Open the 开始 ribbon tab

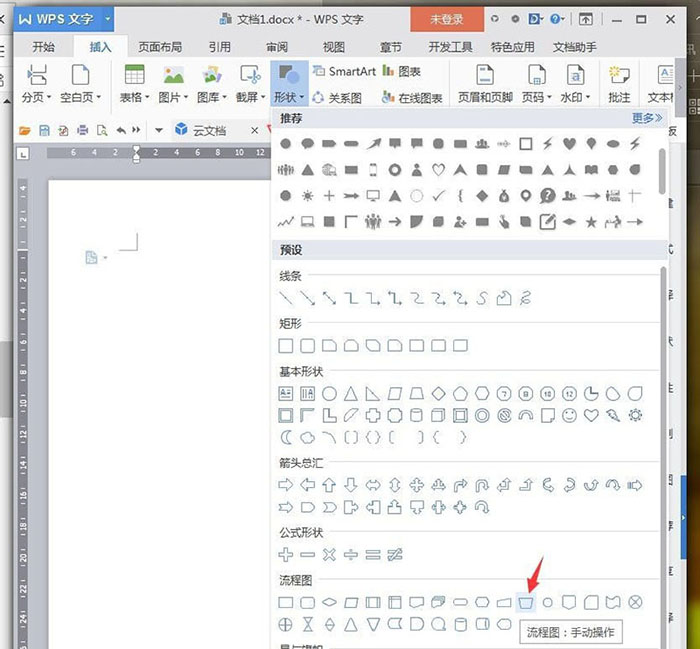click(x=43, y=47)
